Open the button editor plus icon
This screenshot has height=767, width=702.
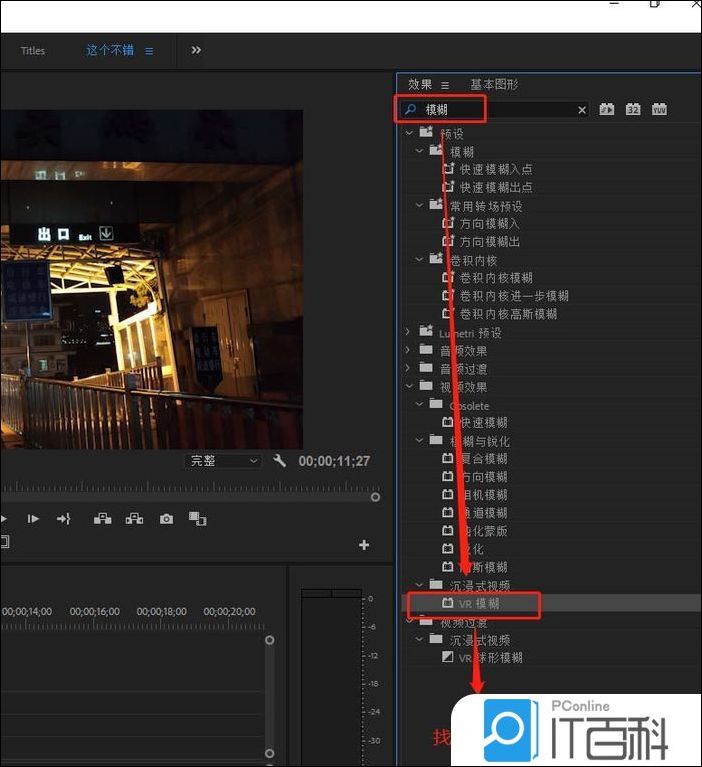coord(364,545)
